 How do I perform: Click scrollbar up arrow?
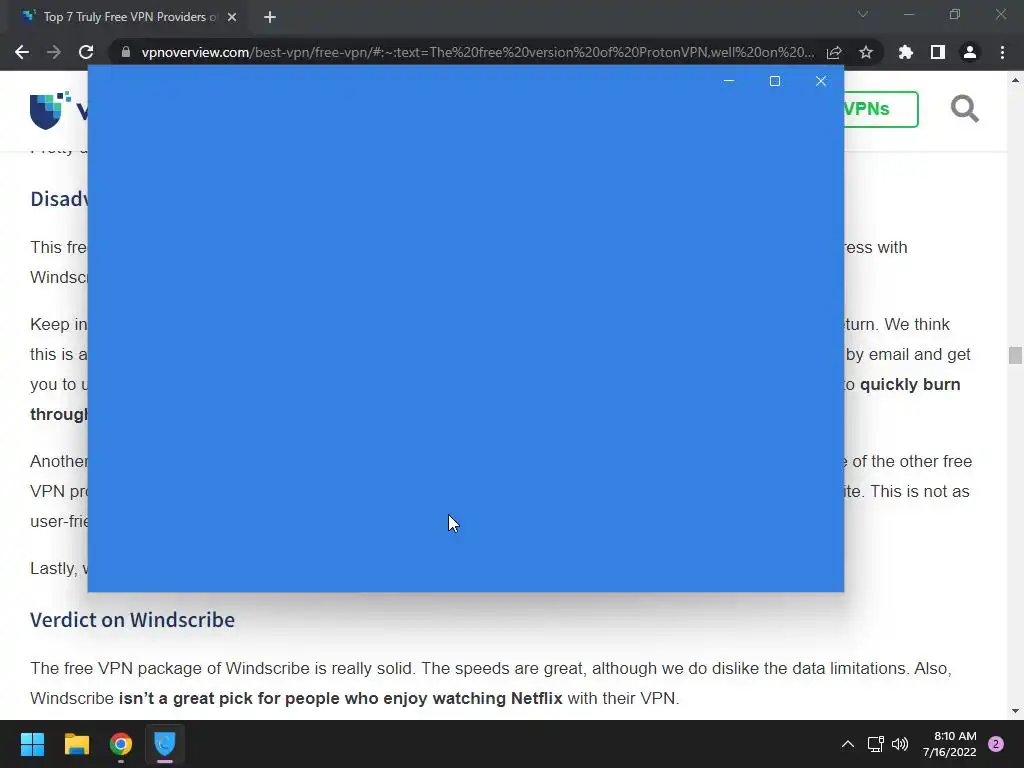pyautogui.click(x=1015, y=80)
